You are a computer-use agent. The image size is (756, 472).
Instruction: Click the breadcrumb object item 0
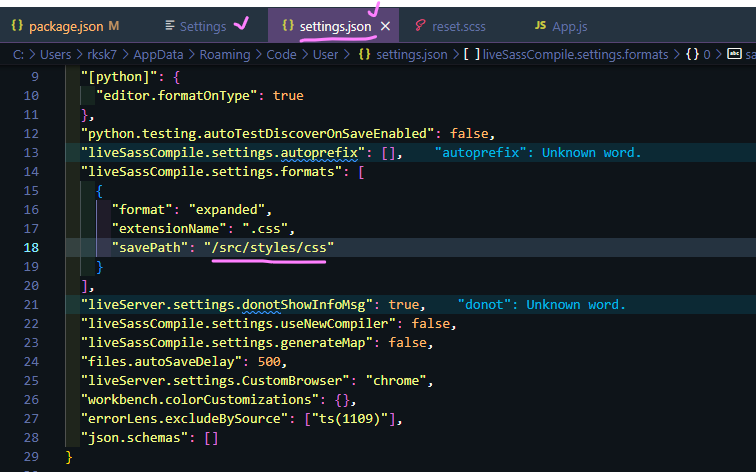(706, 54)
